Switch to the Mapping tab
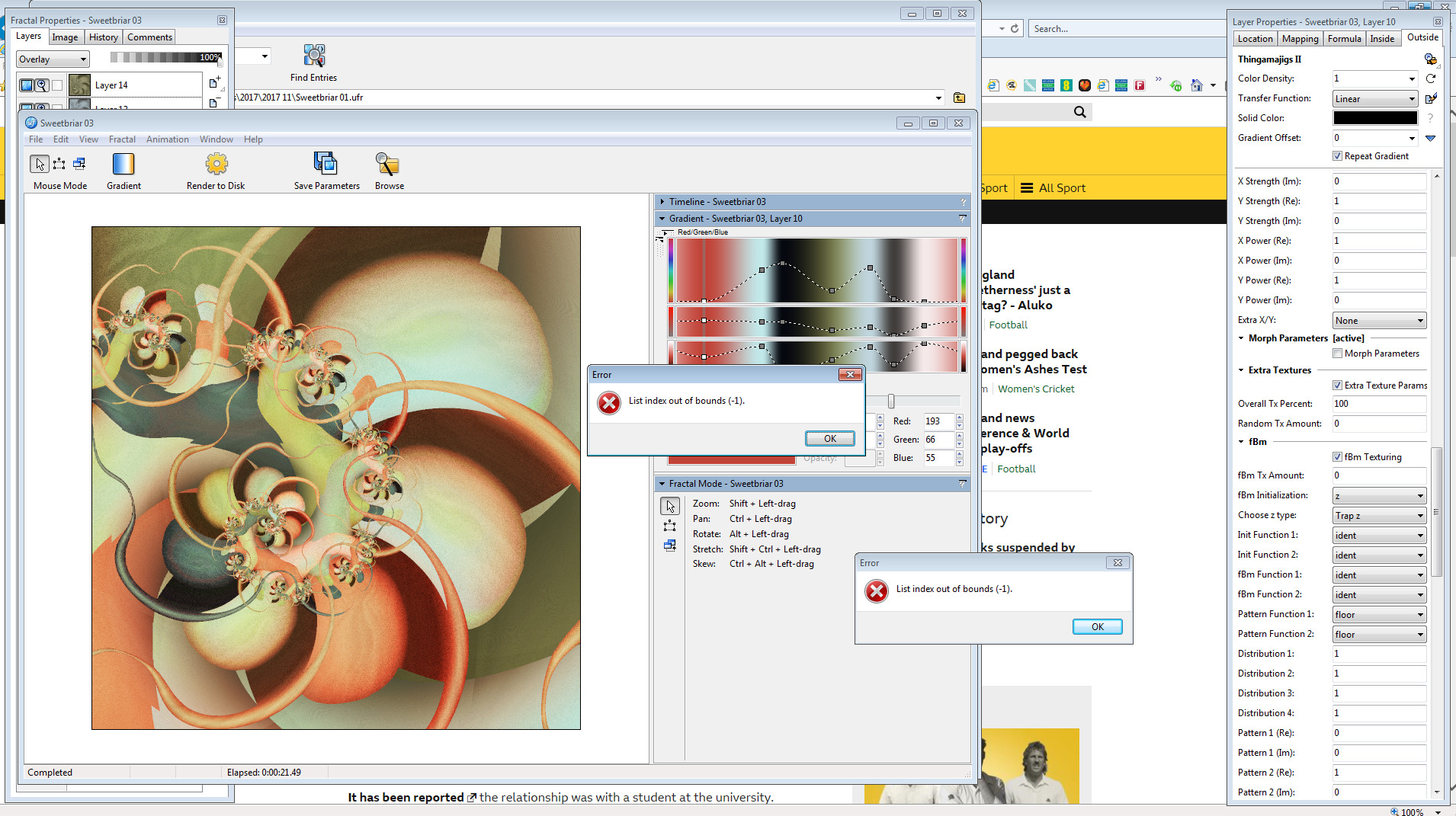Viewport: 1456px width, 816px height. 1300,39
